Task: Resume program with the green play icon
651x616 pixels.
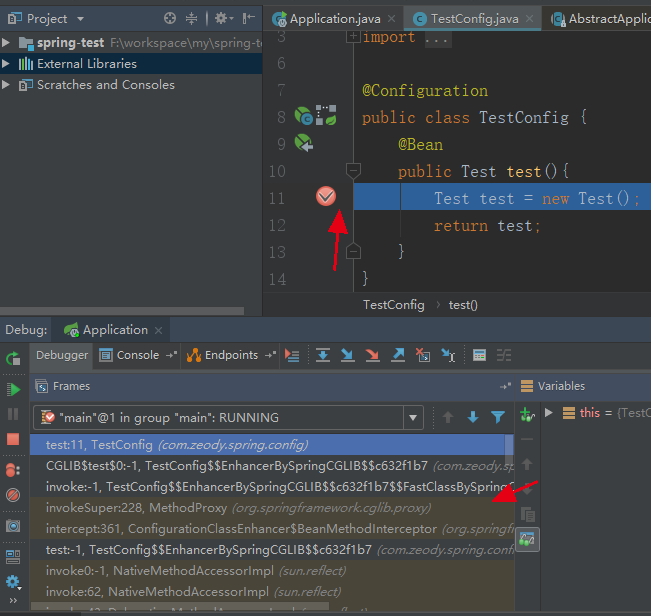Action: point(13,389)
